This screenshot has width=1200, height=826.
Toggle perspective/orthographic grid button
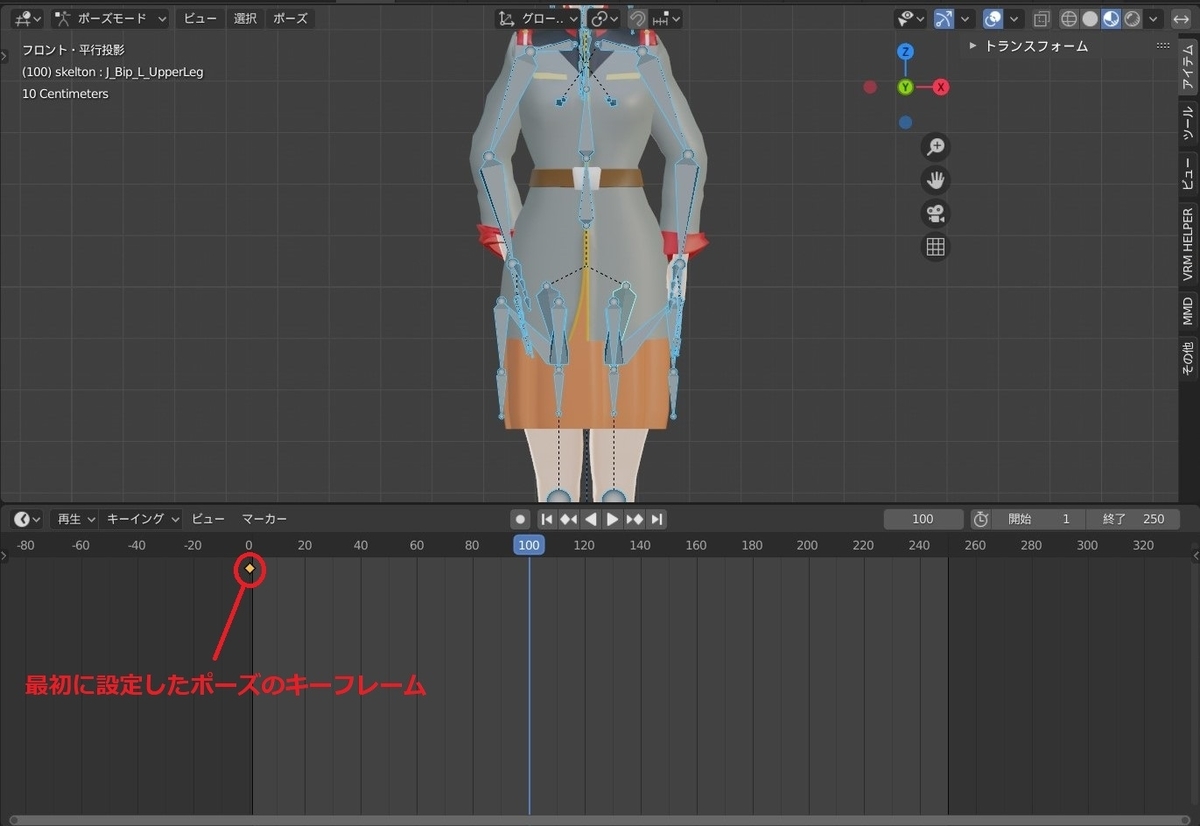pyautogui.click(x=936, y=247)
